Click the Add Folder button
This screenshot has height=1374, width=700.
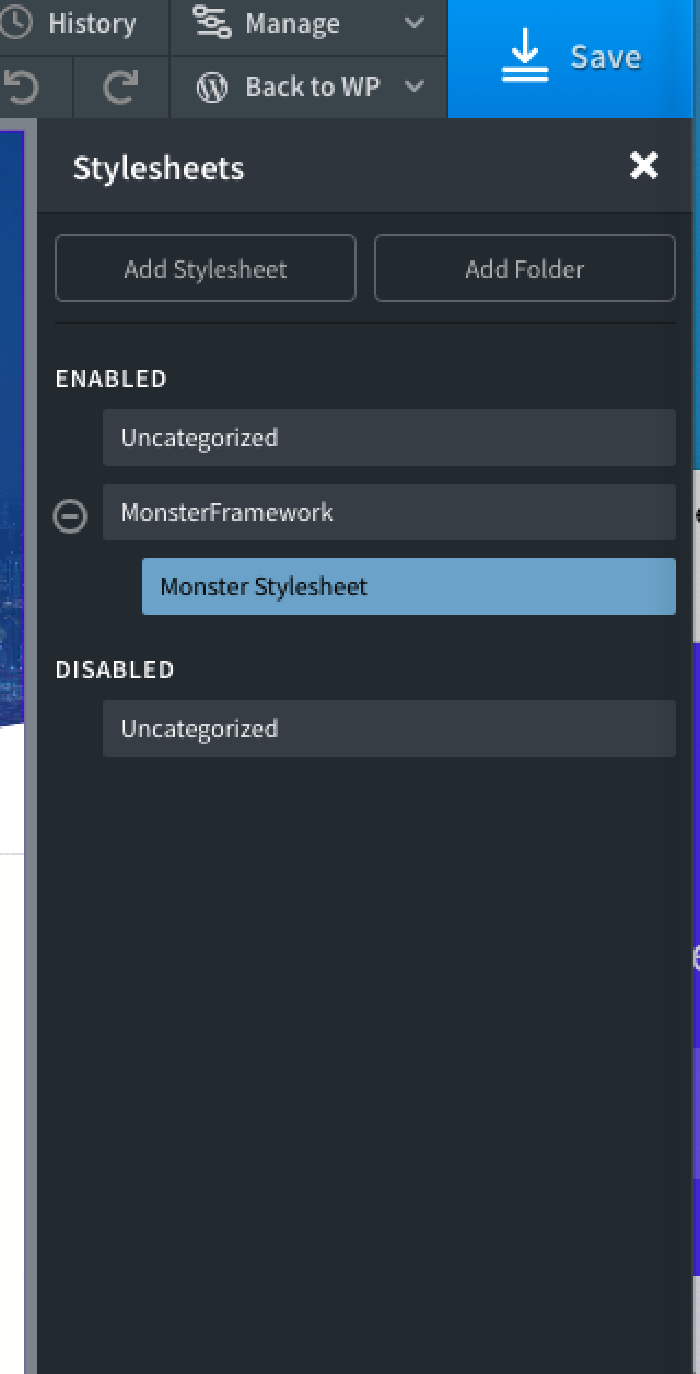click(x=524, y=268)
